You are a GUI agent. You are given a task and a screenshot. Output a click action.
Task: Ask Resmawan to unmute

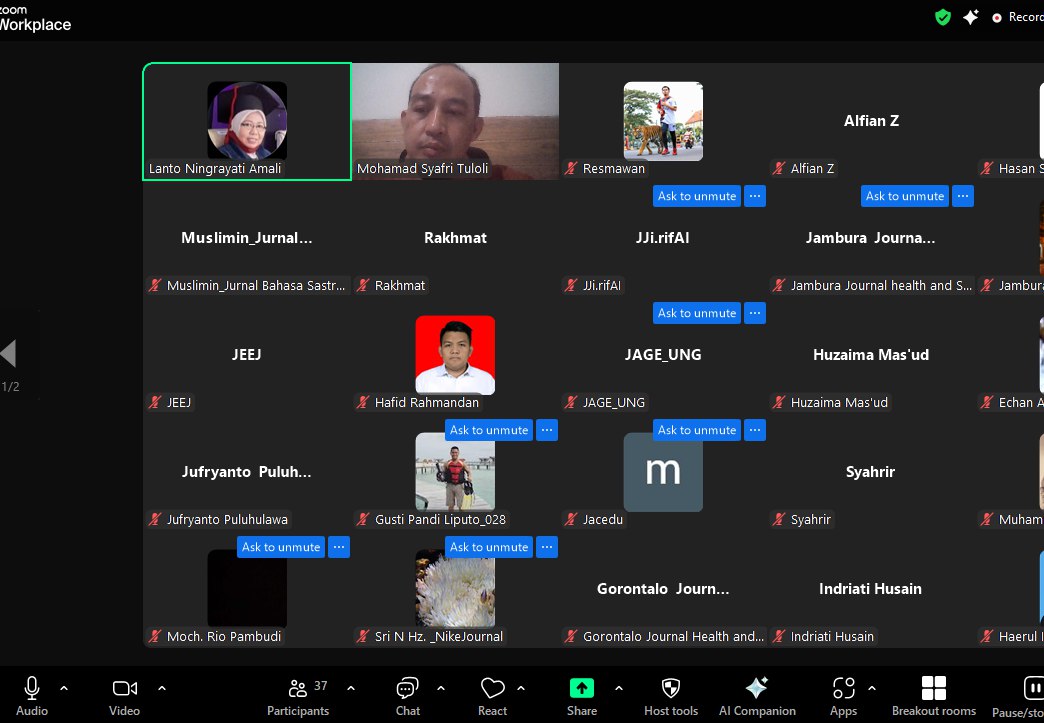pyautogui.click(x=697, y=196)
